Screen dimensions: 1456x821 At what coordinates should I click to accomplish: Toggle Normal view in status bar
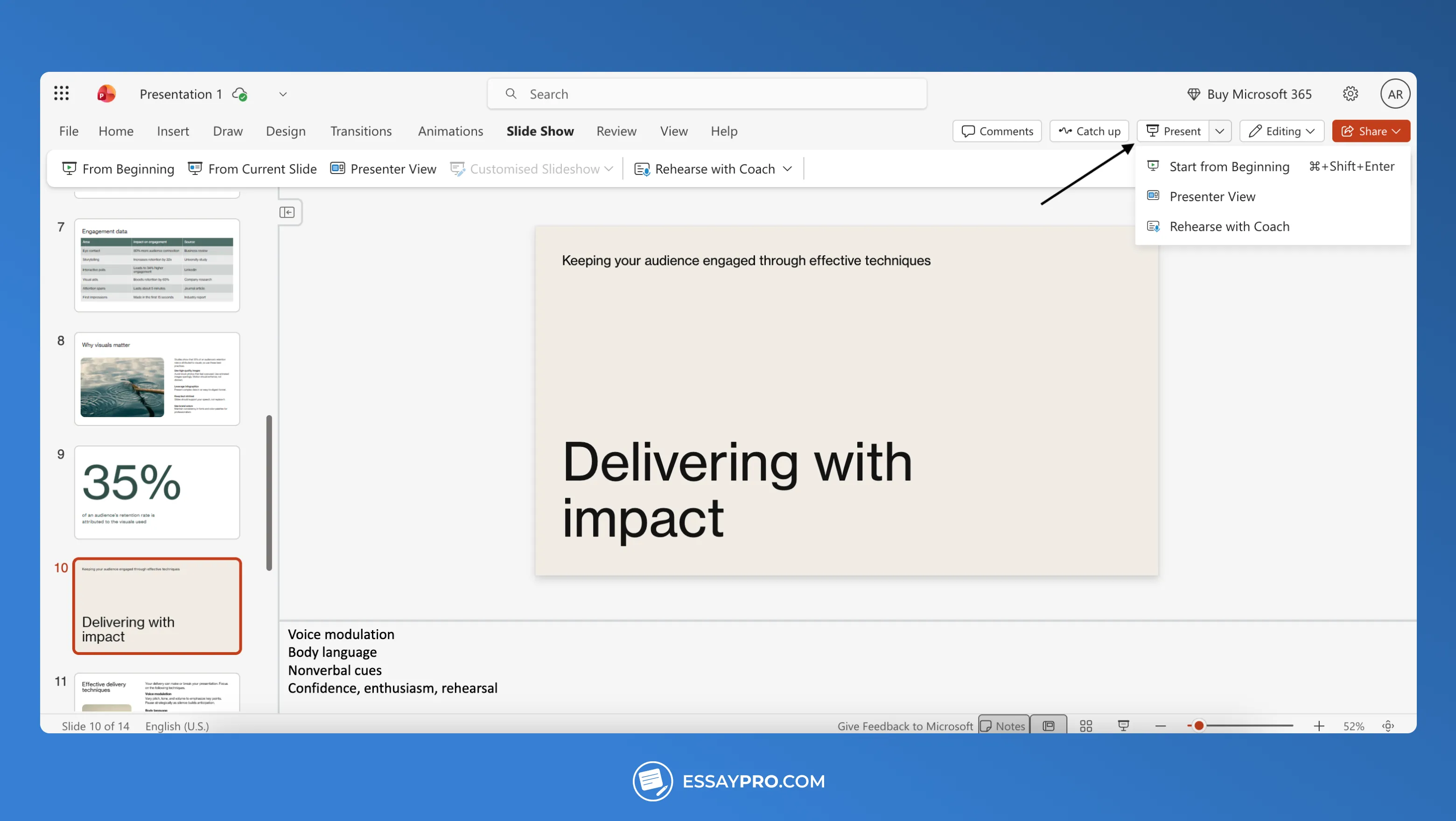[x=1049, y=726]
